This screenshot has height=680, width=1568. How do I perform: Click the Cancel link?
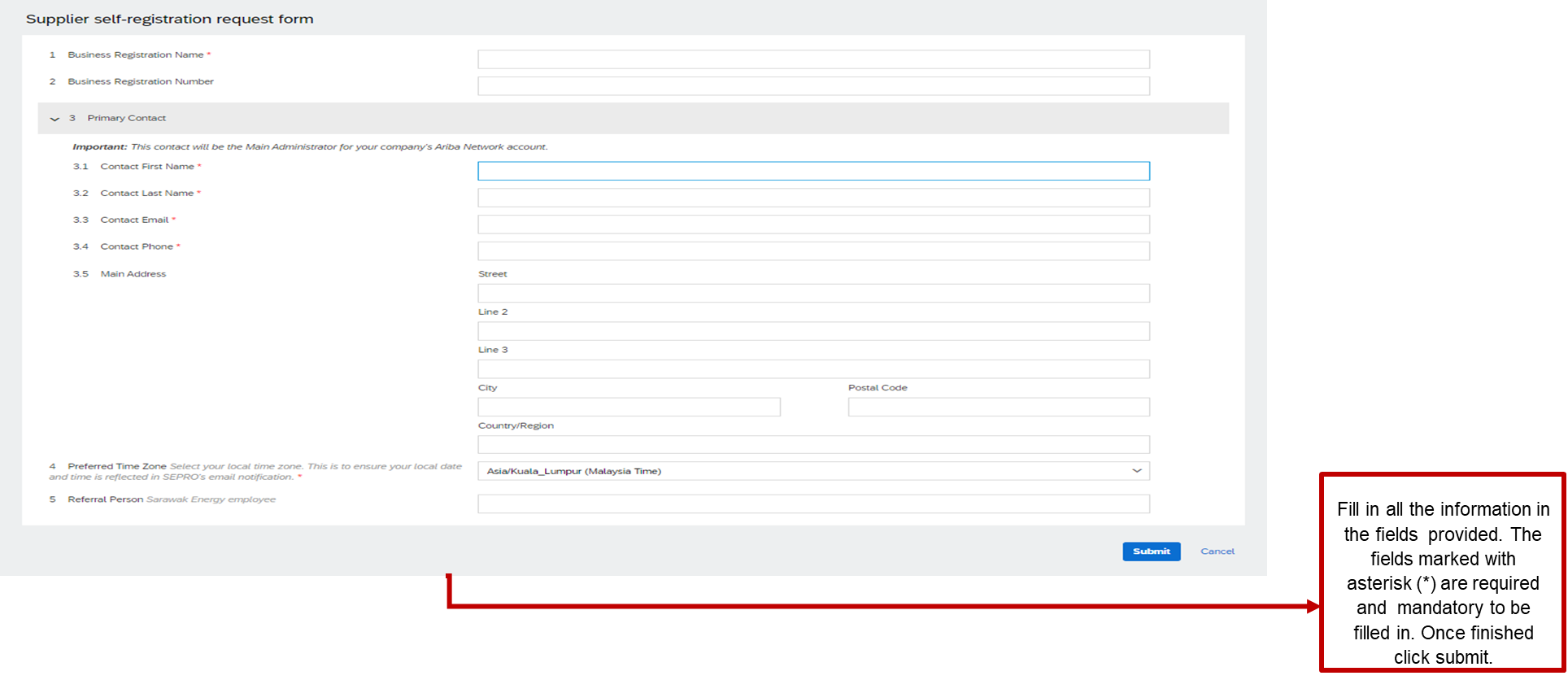[x=1217, y=551]
